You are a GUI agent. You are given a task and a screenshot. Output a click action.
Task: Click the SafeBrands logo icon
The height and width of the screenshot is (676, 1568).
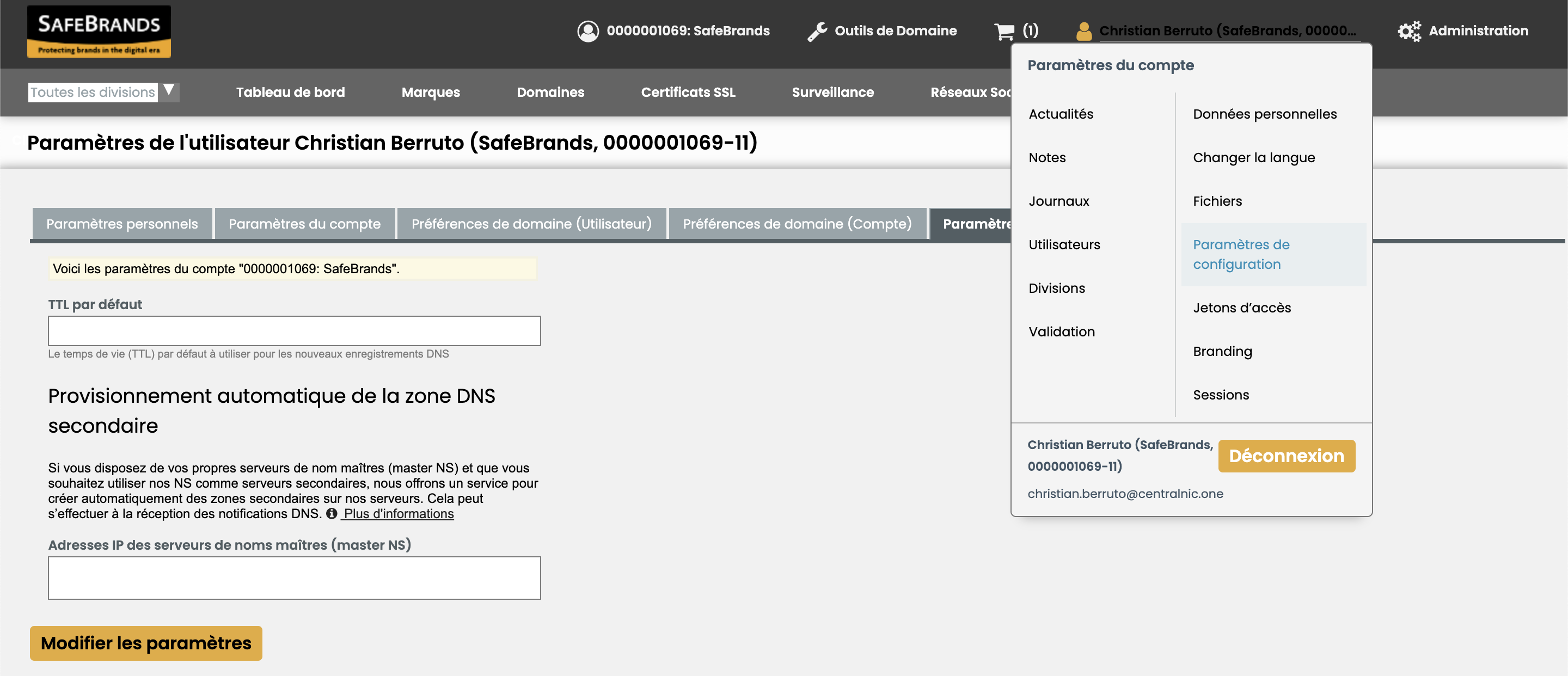[99, 31]
